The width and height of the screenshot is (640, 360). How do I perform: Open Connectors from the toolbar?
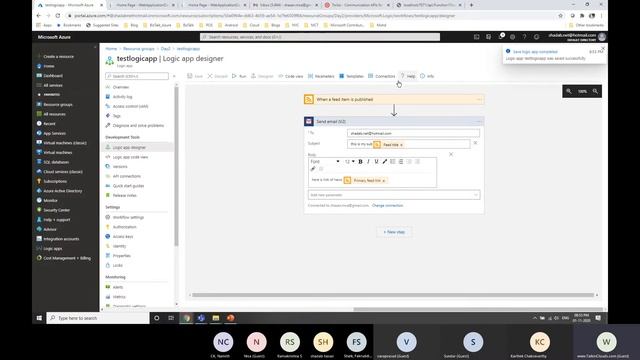(382, 76)
